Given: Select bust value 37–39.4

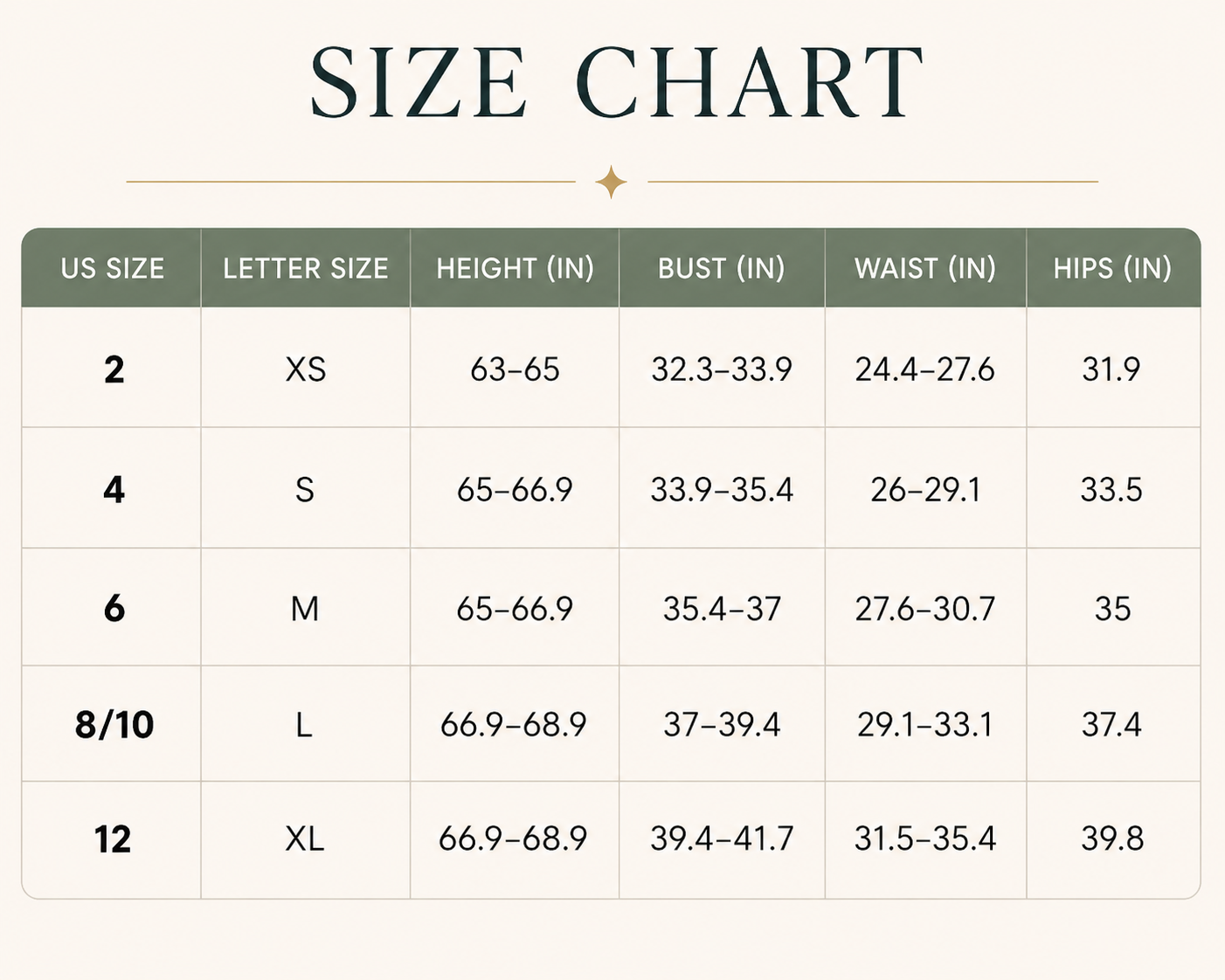Looking at the screenshot, I should [722, 724].
